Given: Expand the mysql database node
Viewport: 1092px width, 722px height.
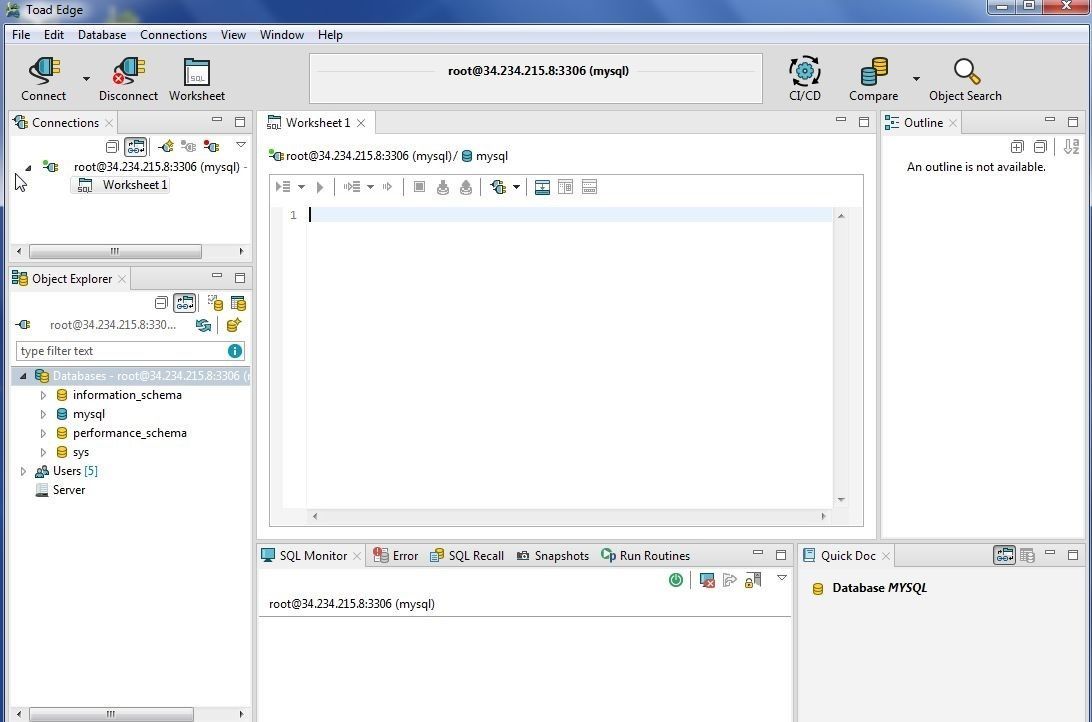Looking at the screenshot, I should [x=43, y=414].
